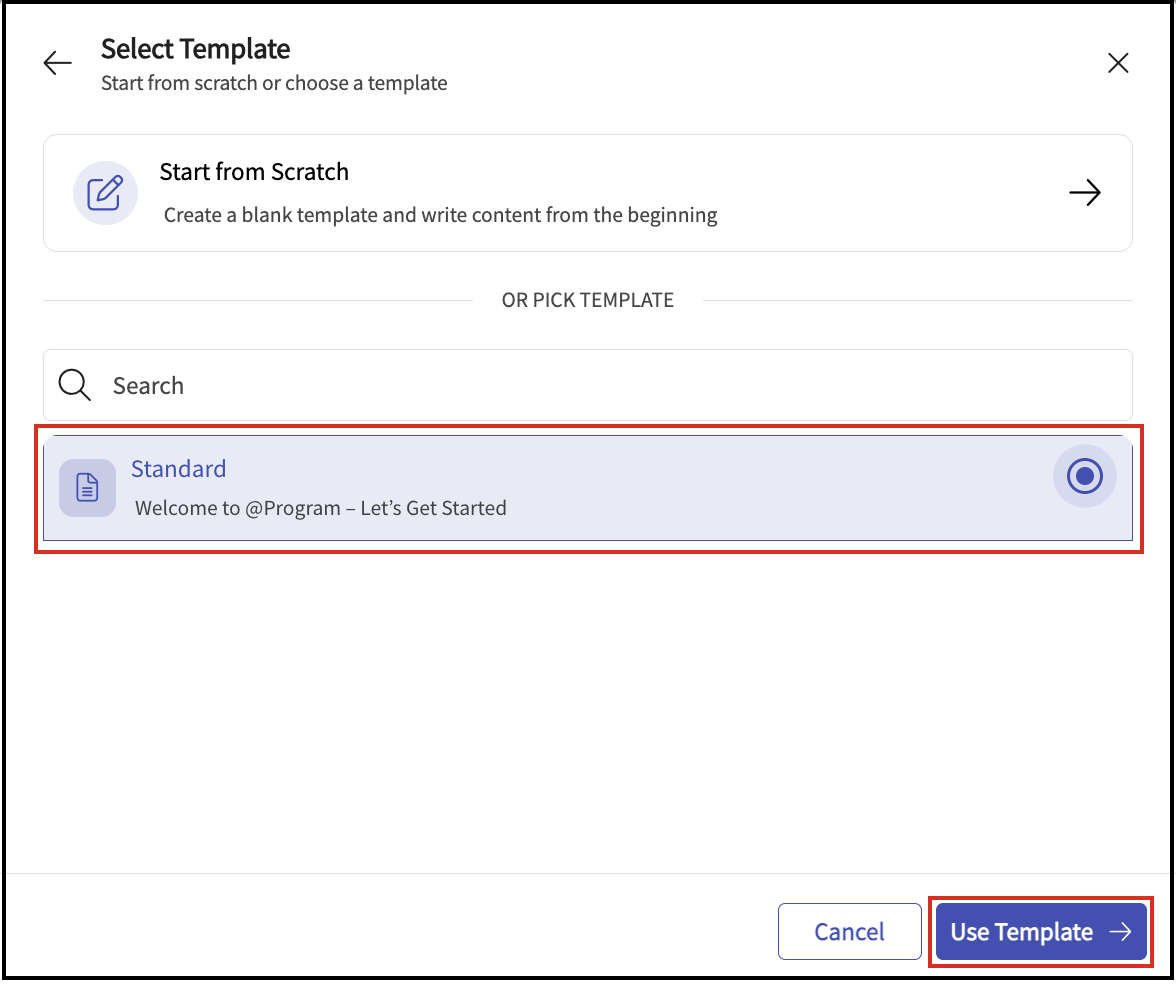Screen dimensions: 1176x984
Task: Click the Select Template heading
Action: click(196, 48)
